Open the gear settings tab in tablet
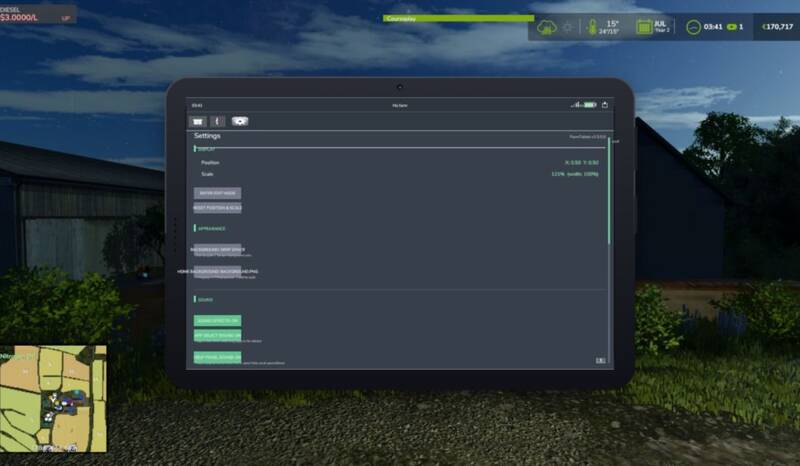This screenshot has height=466, width=800. [x=240, y=121]
